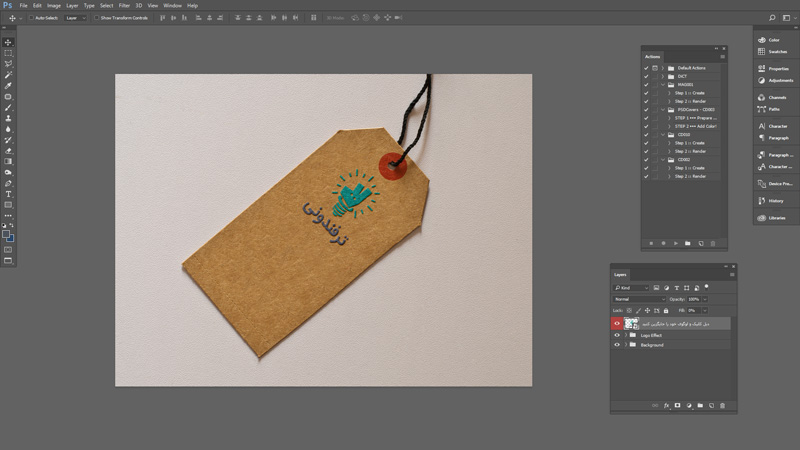Enable Show Transform Controls checkbox
This screenshot has height=450, width=800.
pyautogui.click(x=96, y=18)
